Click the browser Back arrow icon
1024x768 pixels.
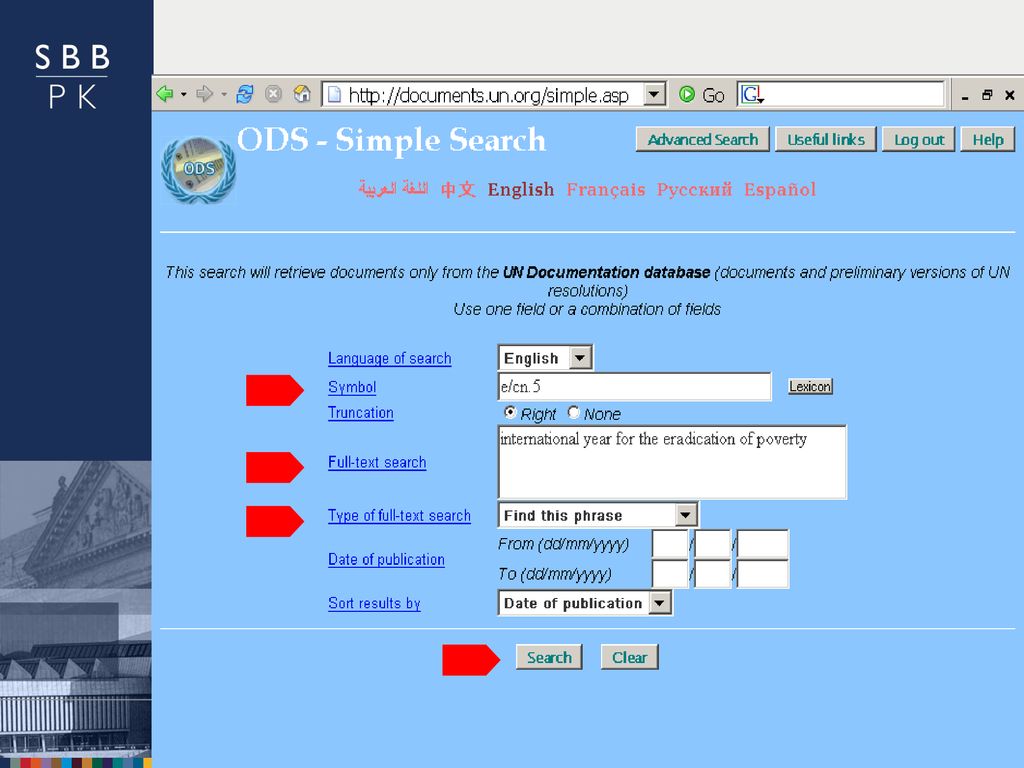(165, 95)
